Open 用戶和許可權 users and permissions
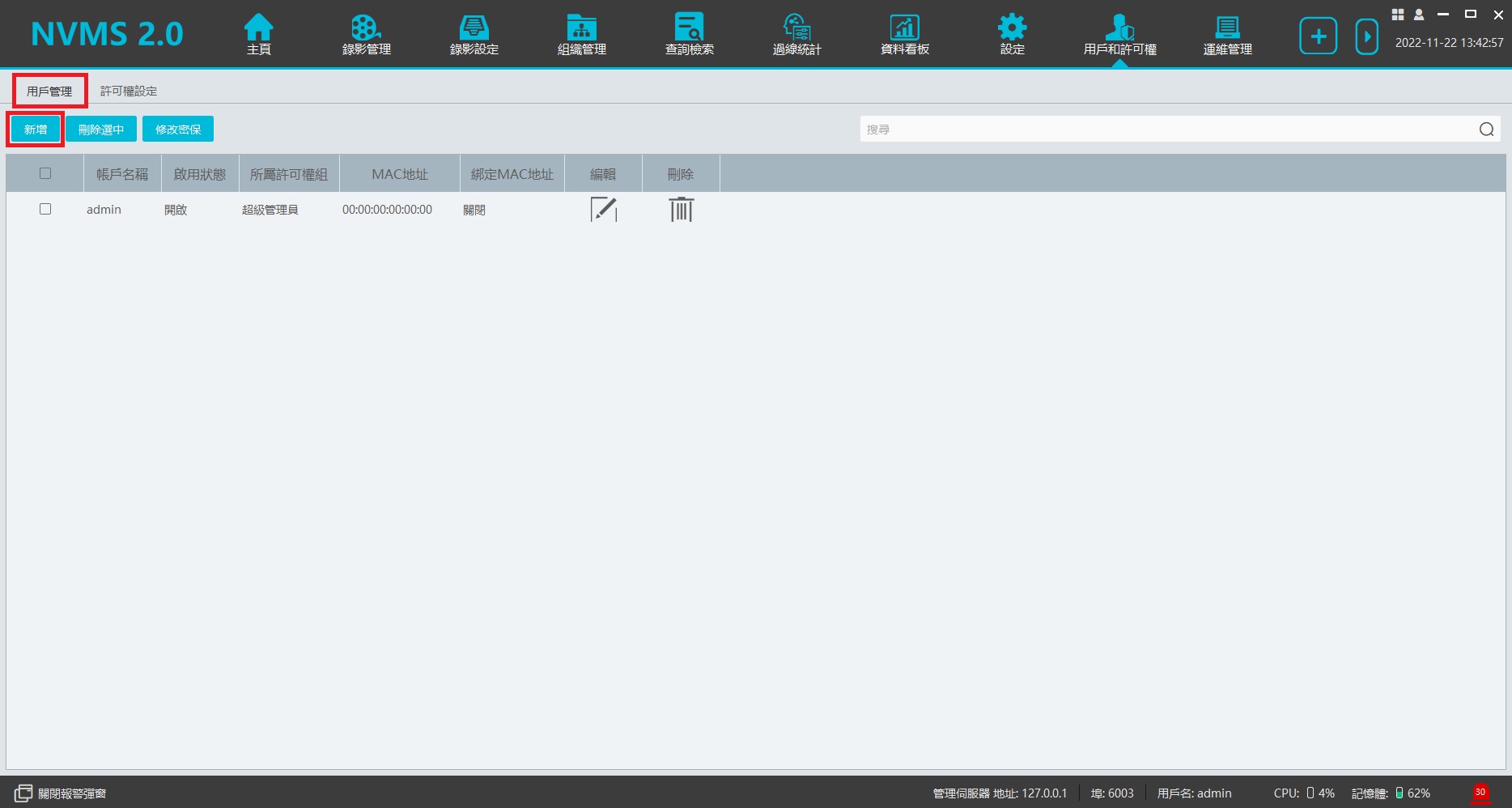Viewport: 1512px width, 808px height. [1119, 34]
